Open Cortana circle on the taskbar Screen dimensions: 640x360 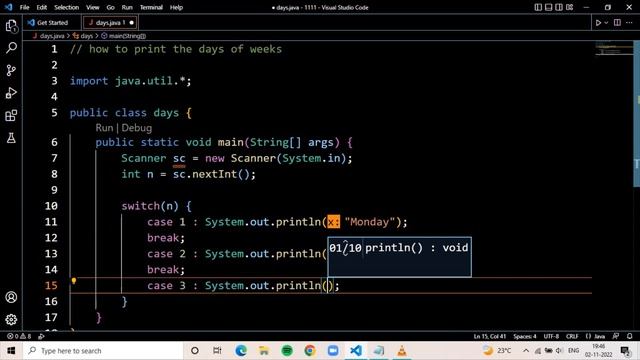coord(195,351)
